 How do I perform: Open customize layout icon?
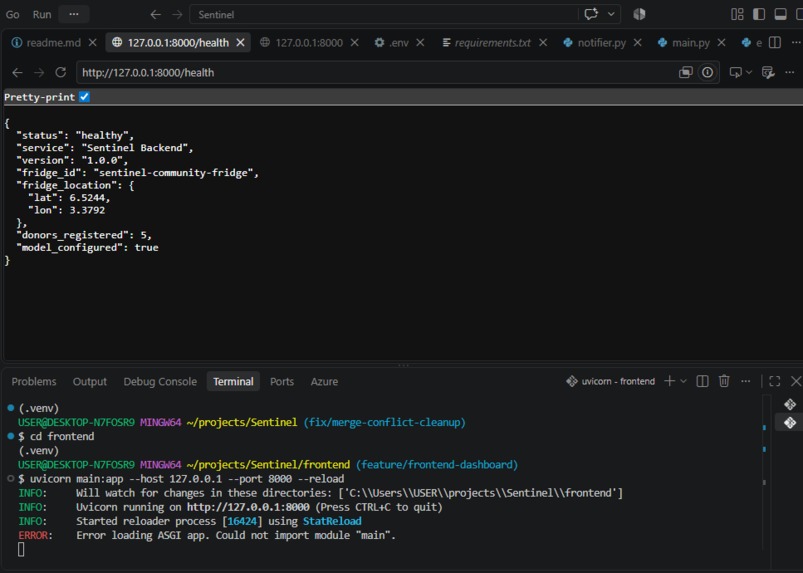pyautogui.click(x=737, y=14)
